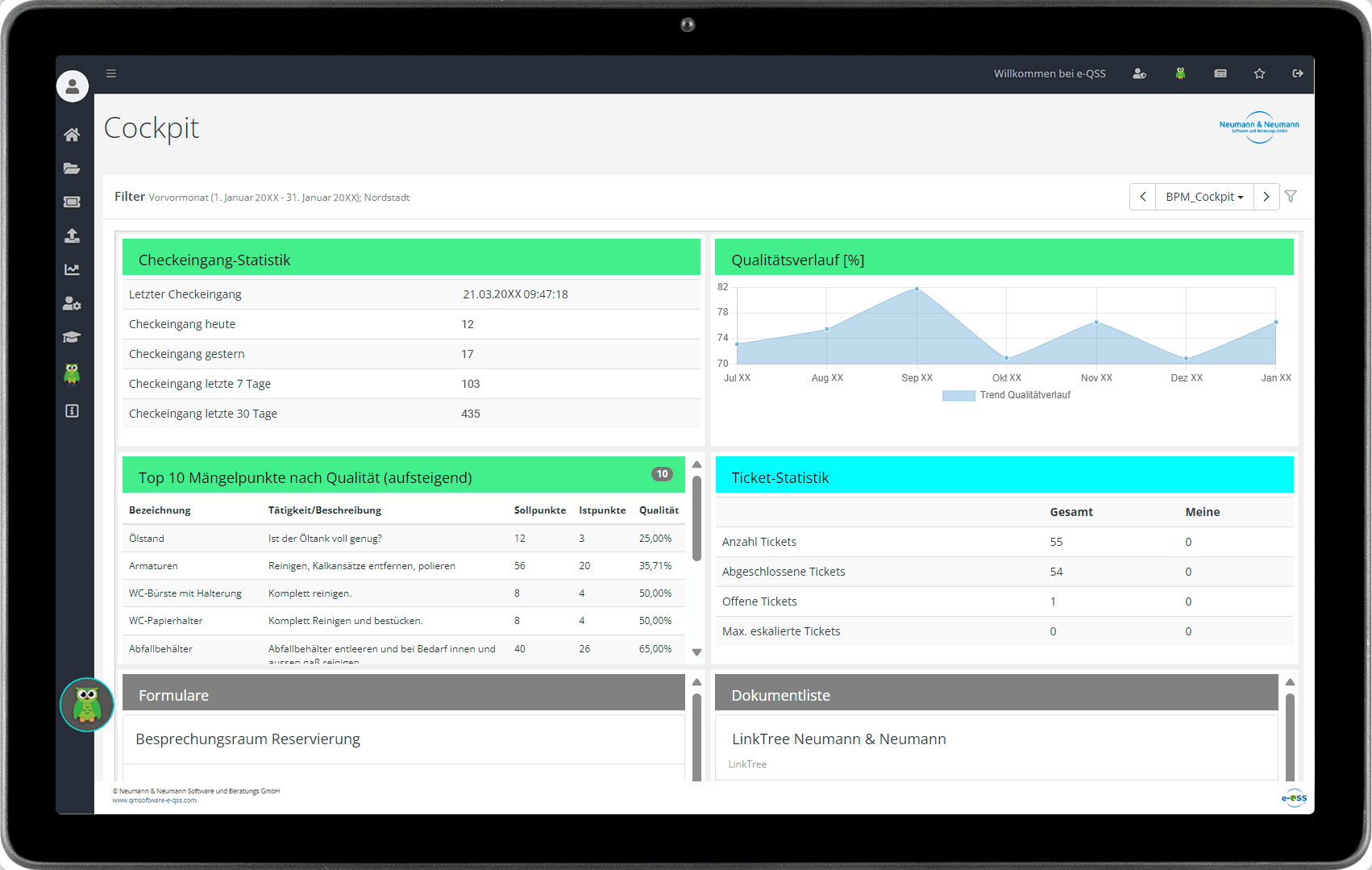The width and height of the screenshot is (1372, 870).
Task: Open the keyboard icon in the top bar
Action: (1220, 73)
